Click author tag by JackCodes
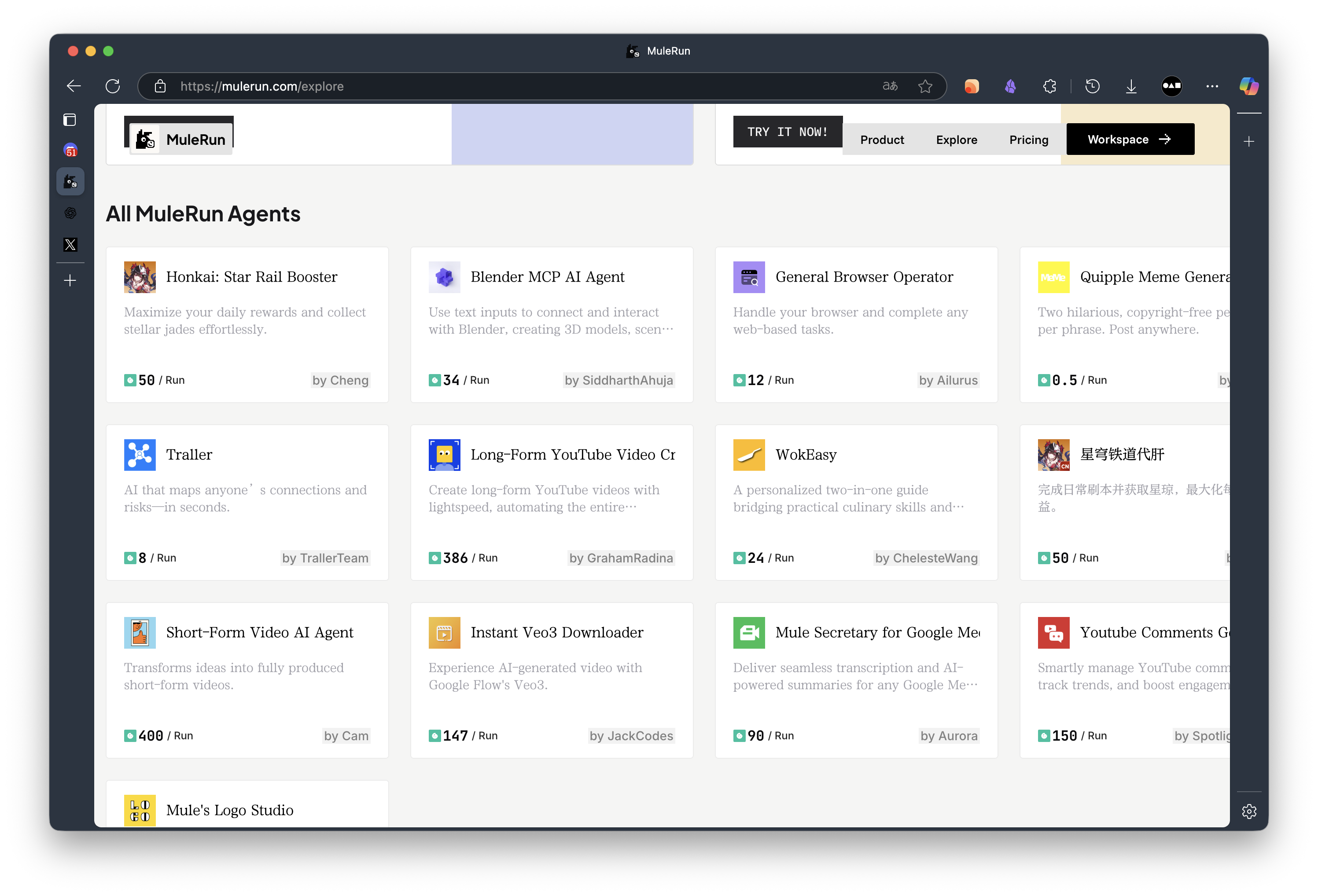 coord(631,736)
